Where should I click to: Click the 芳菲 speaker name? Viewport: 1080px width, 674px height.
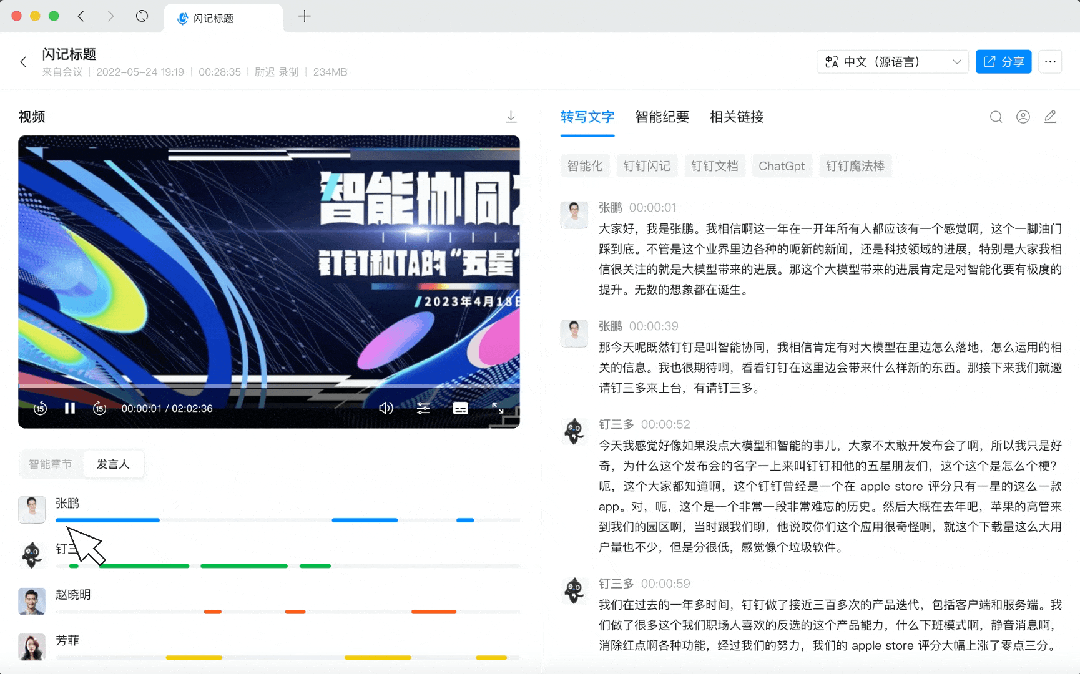pos(68,640)
